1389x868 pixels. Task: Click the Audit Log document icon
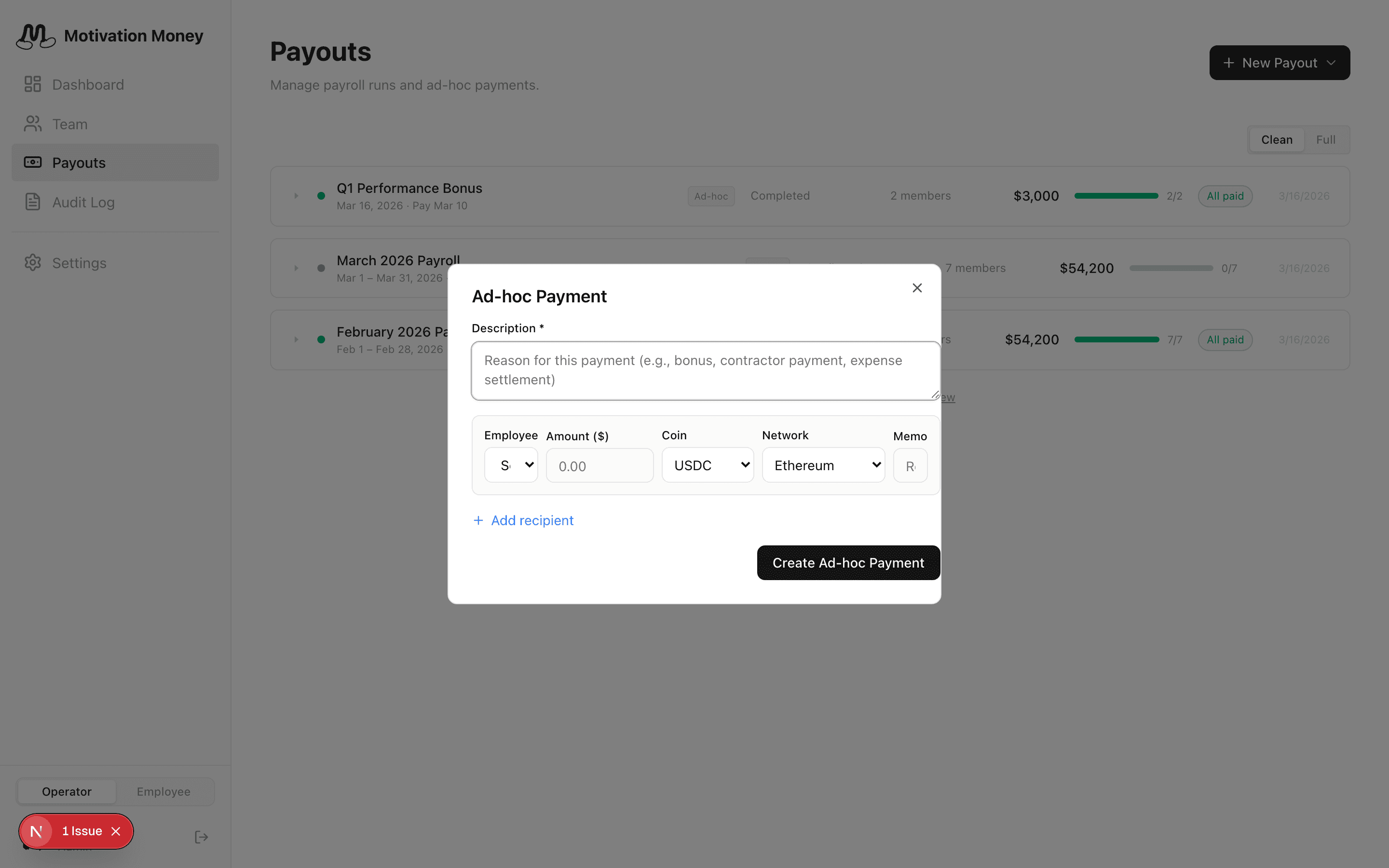click(x=33, y=202)
